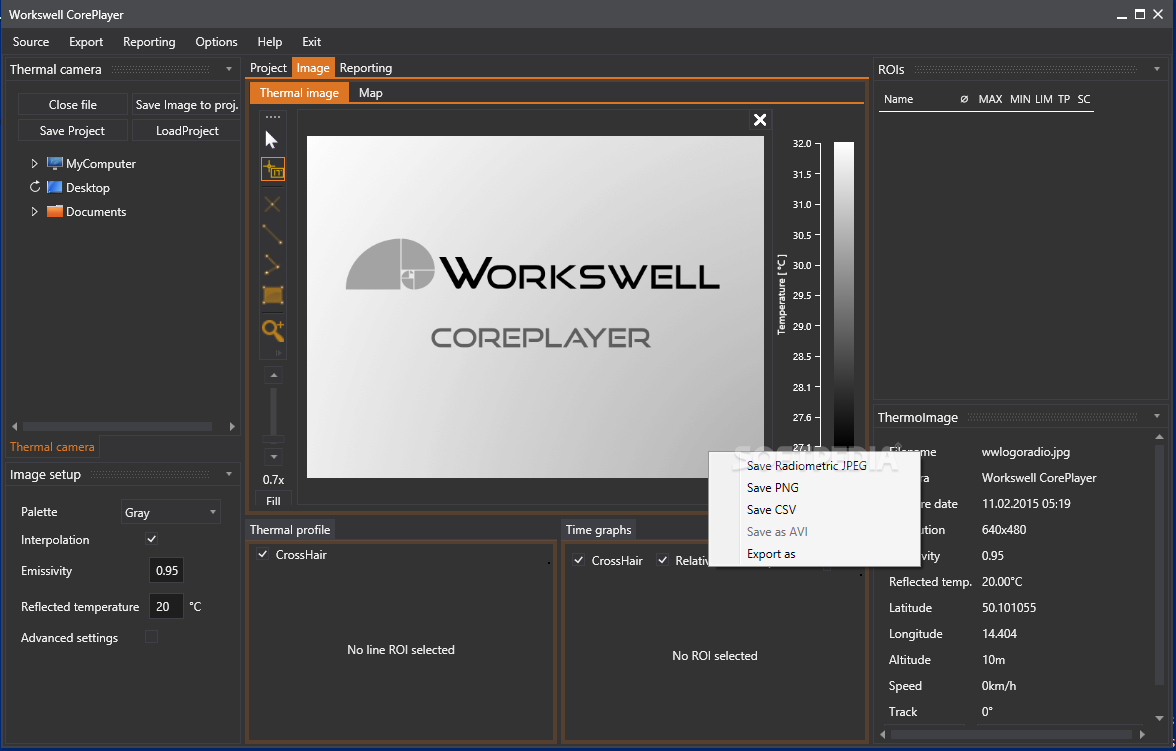Click the Documents folder icon
1176x751 pixels.
pos(54,212)
